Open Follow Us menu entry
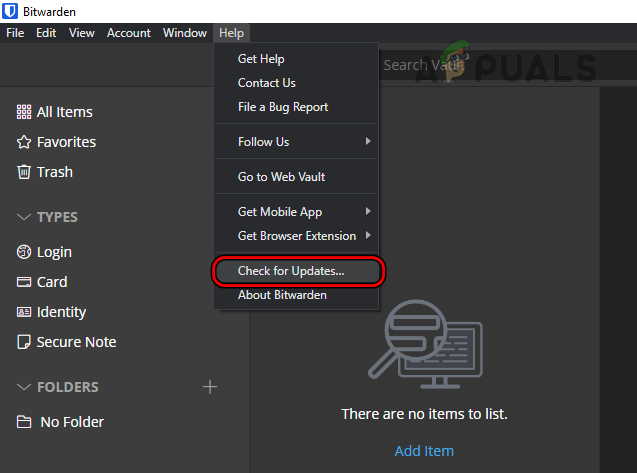Image resolution: width=637 pixels, height=473 pixels. [296, 141]
